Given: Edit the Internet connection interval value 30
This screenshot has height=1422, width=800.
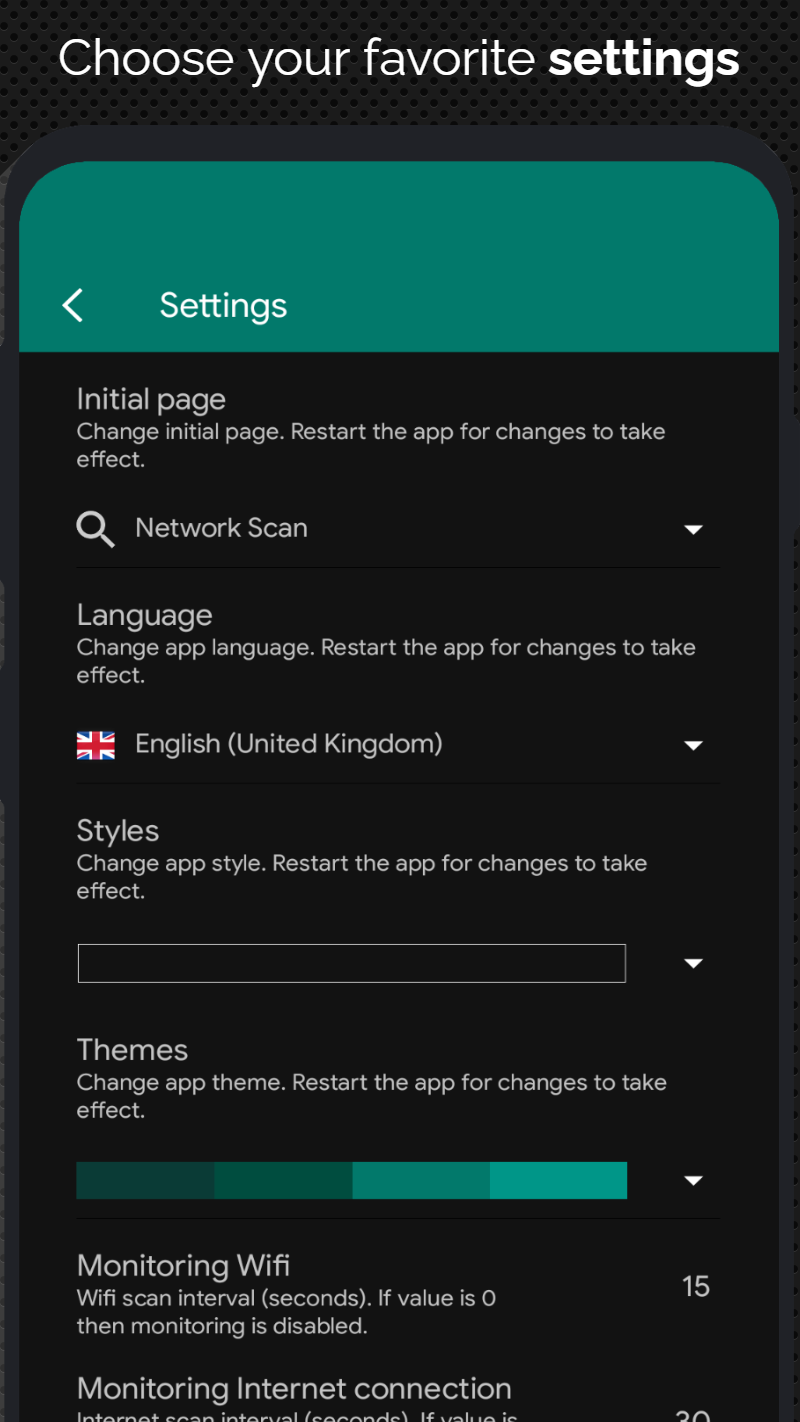Looking at the screenshot, I should [692, 1412].
